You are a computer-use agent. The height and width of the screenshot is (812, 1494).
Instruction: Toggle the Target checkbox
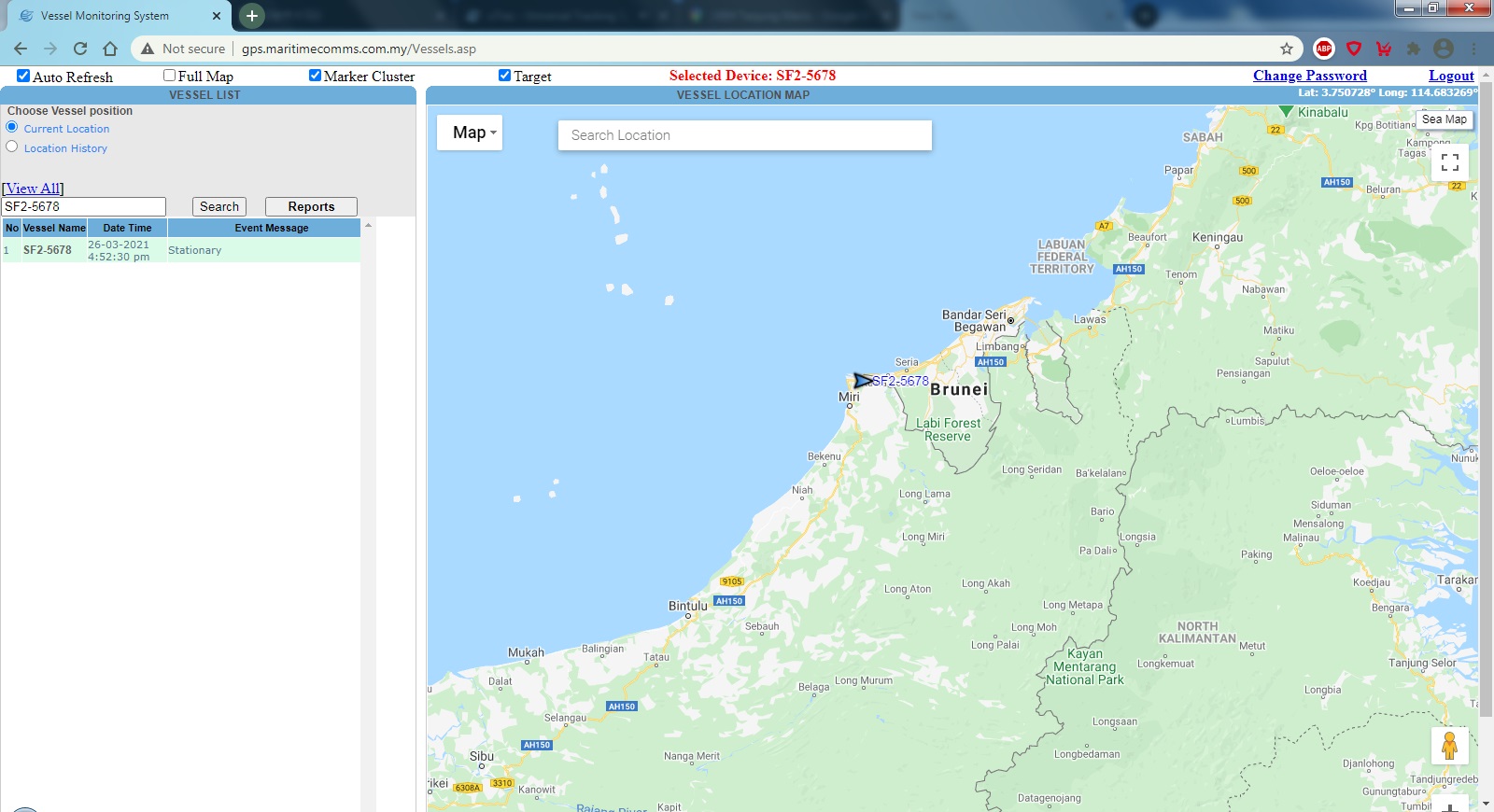pos(504,76)
